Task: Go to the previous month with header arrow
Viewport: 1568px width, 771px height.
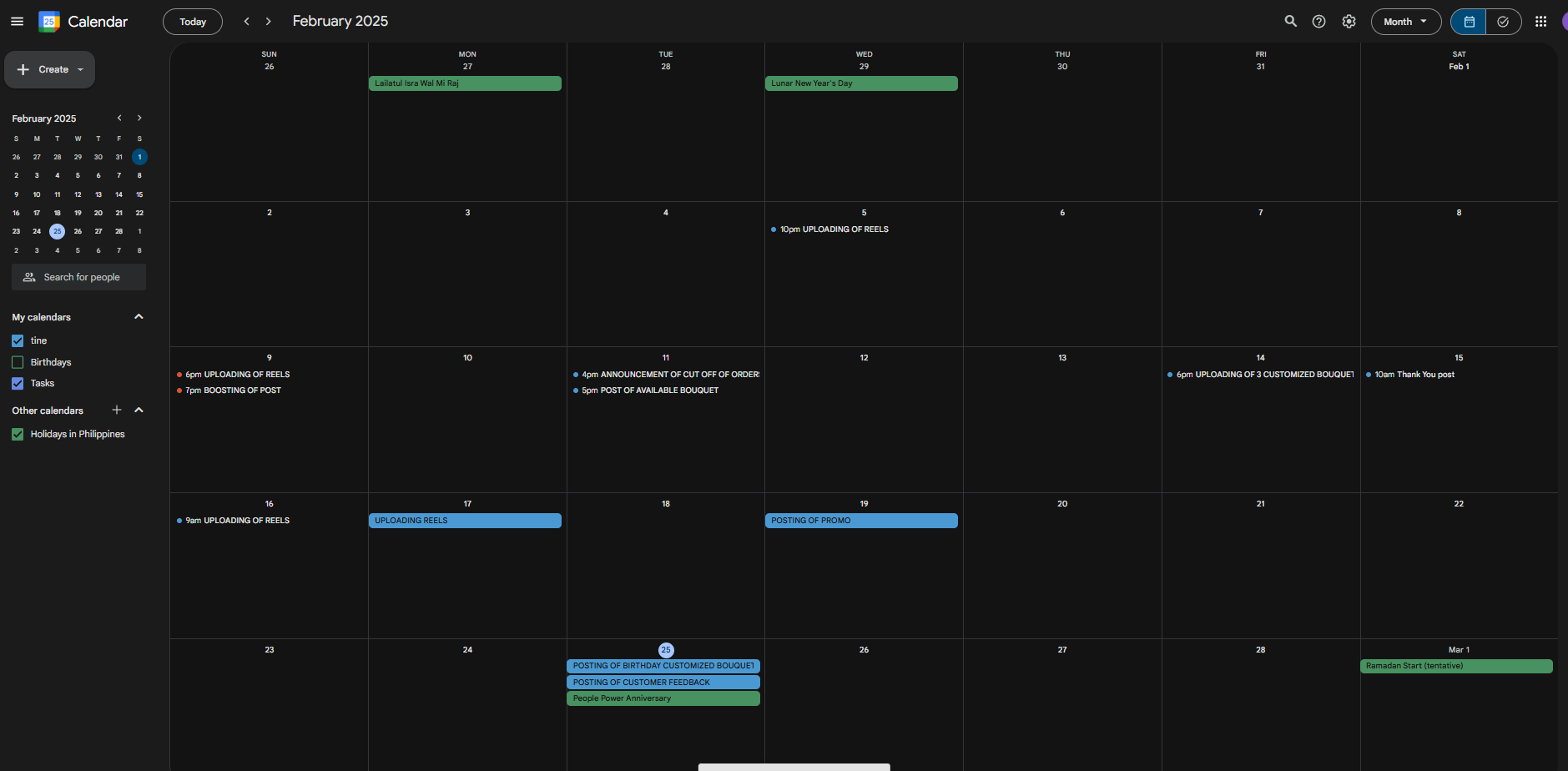Action: [x=246, y=22]
